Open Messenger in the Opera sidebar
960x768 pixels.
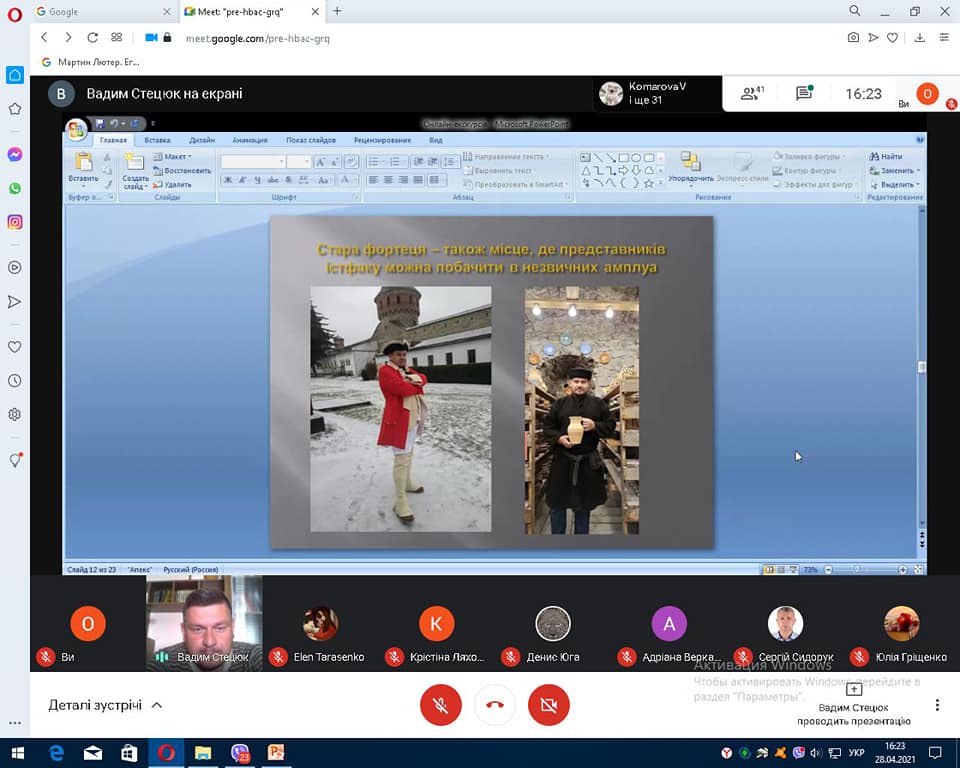15,155
